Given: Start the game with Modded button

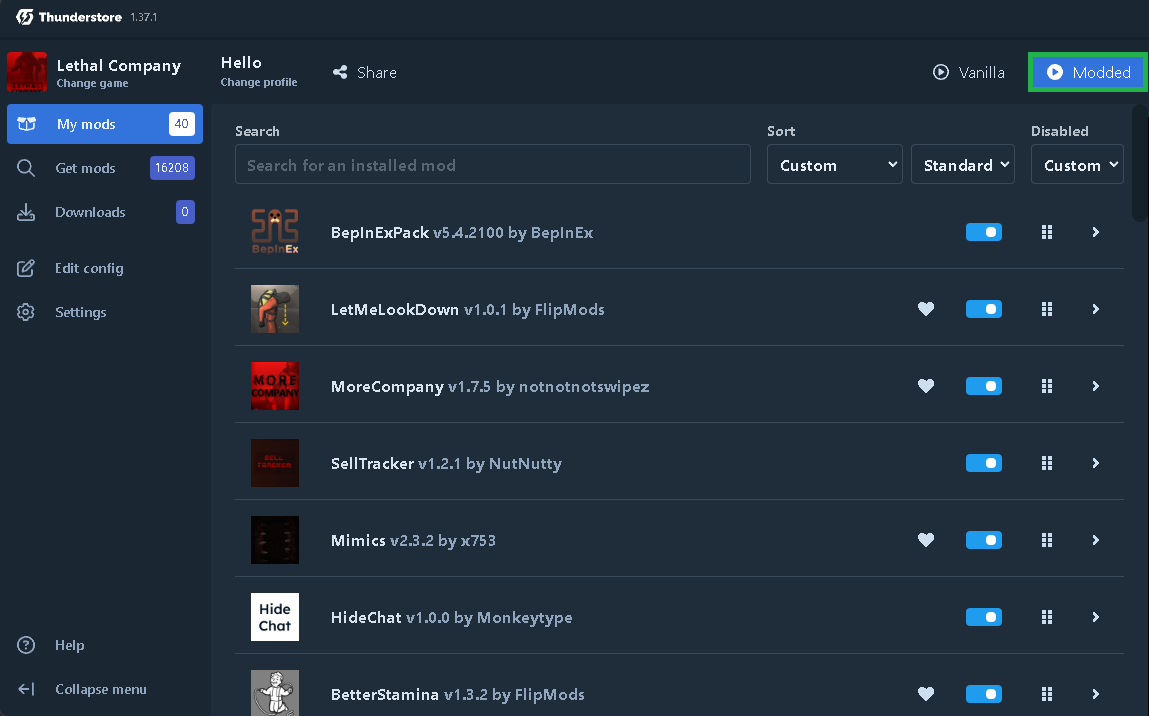Looking at the screenshot, I should click(x=1088, y=72).
